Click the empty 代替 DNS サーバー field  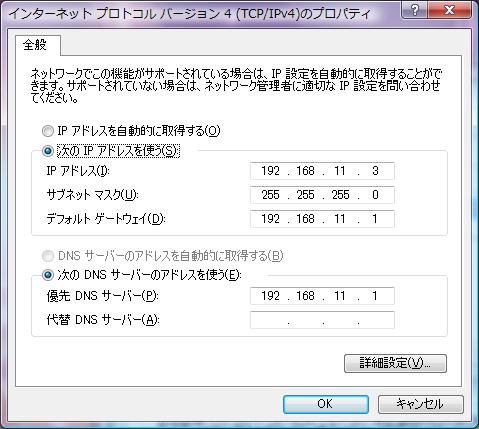[322, 320]
